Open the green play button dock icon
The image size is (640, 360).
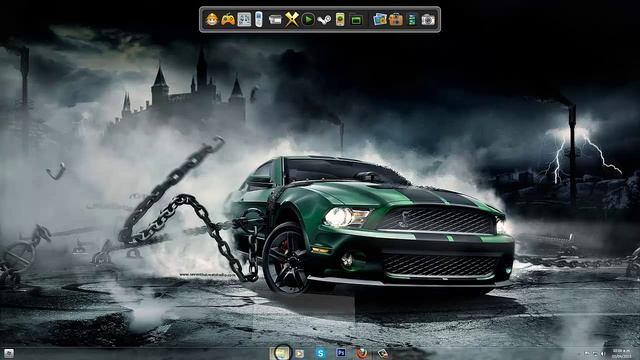(x=308, y=19)
